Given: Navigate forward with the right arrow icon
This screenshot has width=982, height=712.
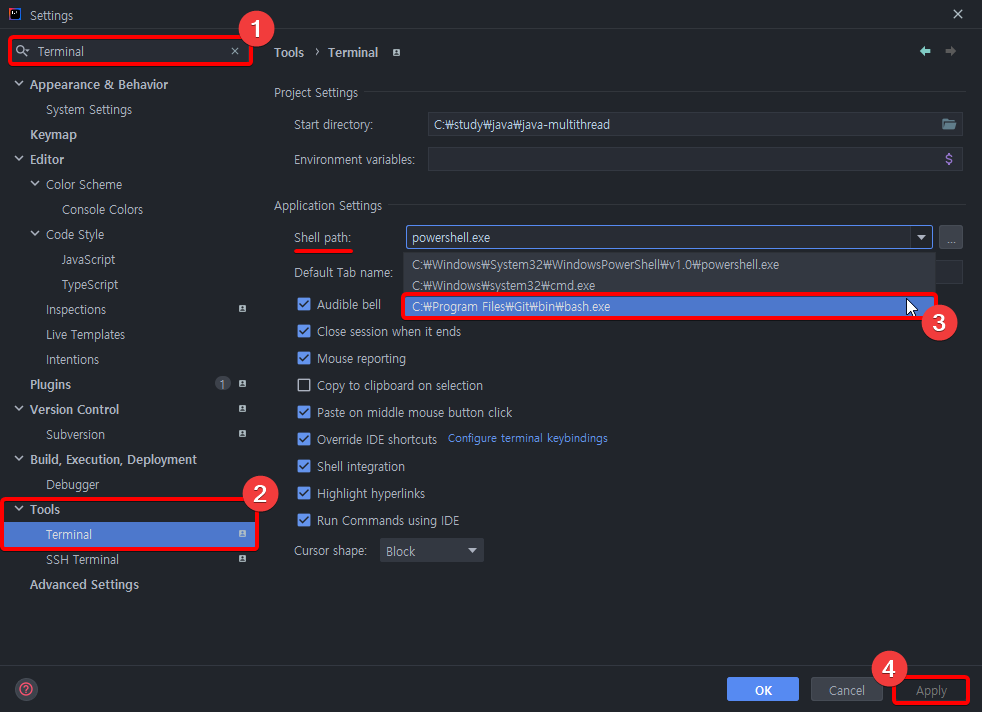Looking at the screenshot, I should (948, 50).
